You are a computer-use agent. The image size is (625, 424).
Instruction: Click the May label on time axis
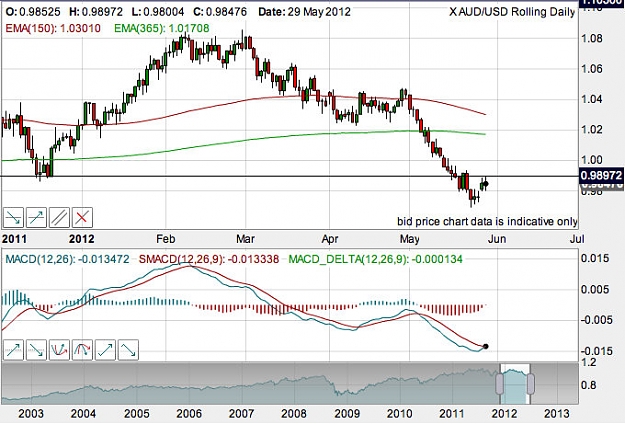click(409, 239)
